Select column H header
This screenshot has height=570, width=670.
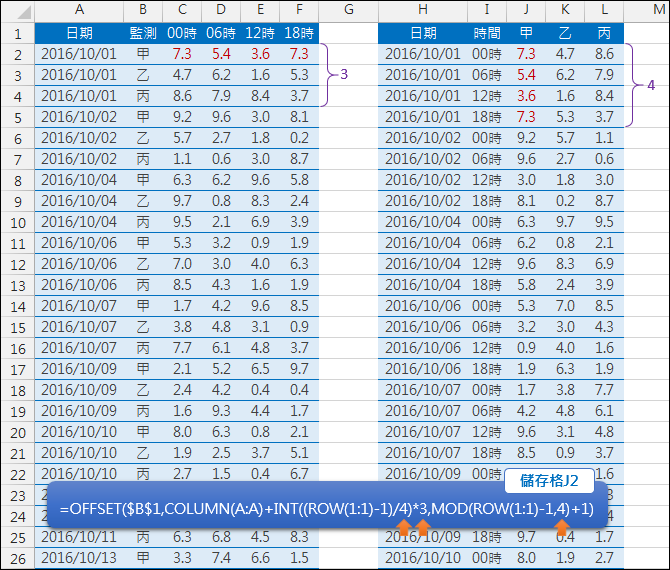coord(423,11)
